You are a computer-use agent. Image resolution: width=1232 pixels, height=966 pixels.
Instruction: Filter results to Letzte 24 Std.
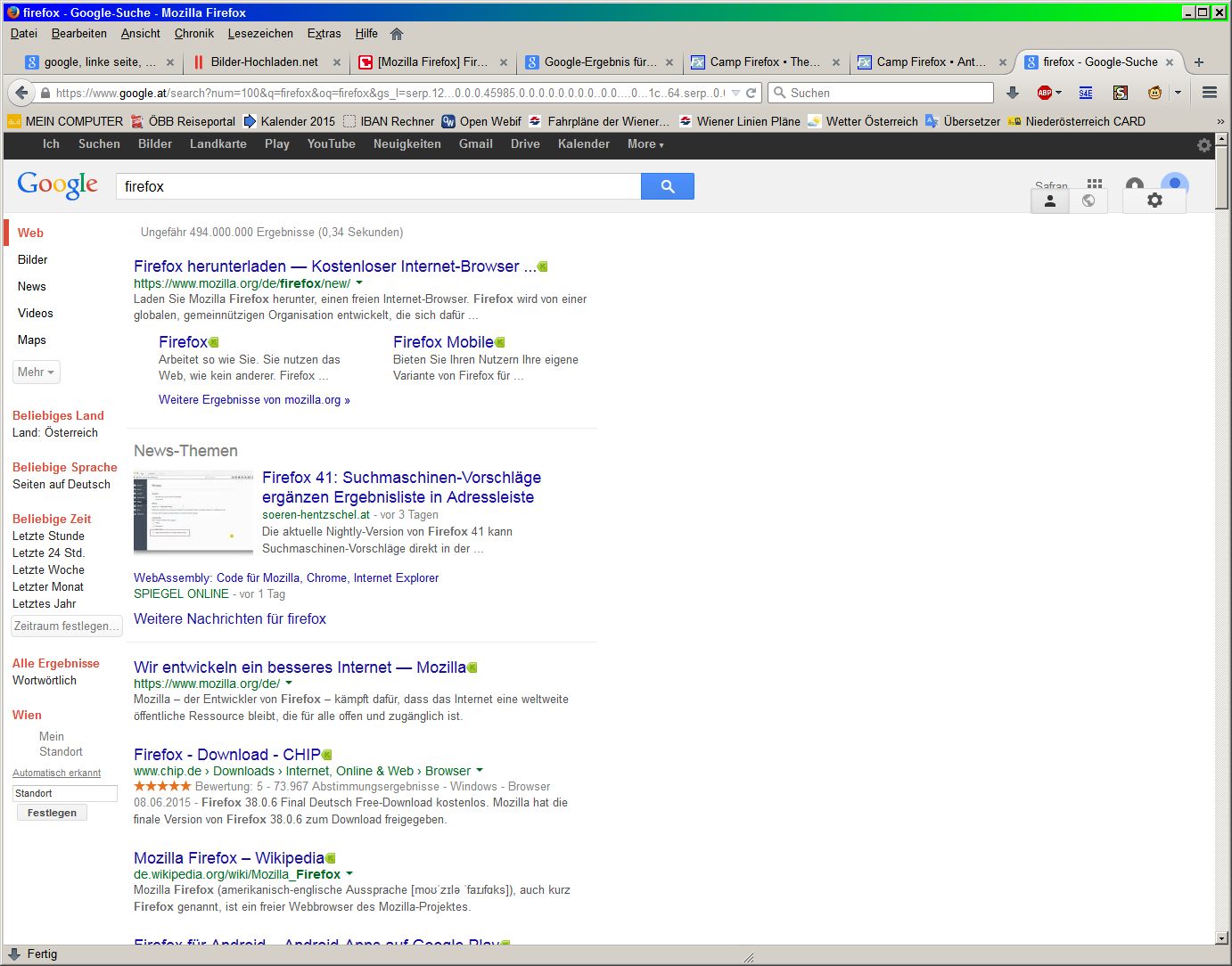tap(48, 553)
